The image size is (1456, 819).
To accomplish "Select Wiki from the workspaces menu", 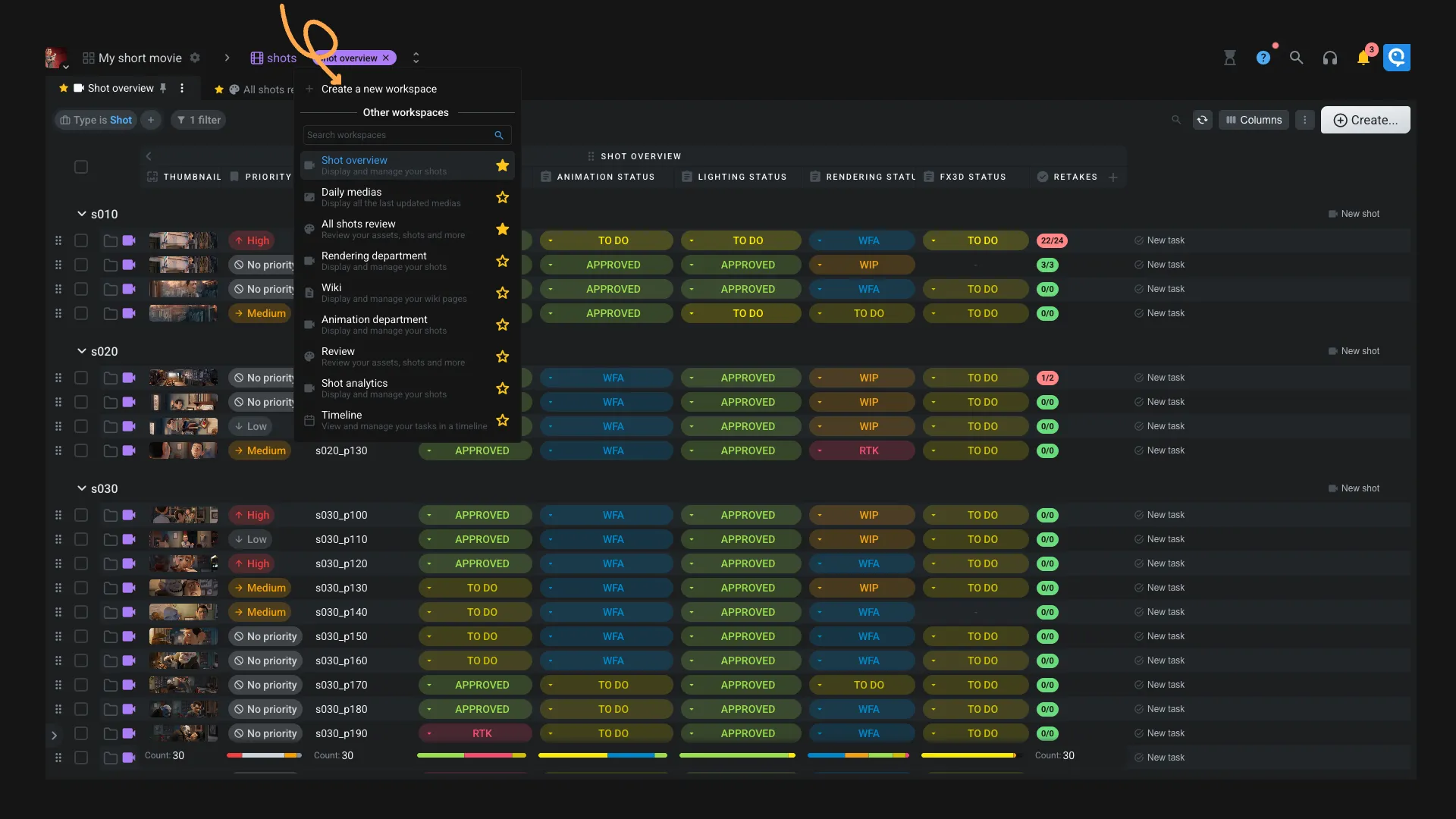I will point(379,292).
